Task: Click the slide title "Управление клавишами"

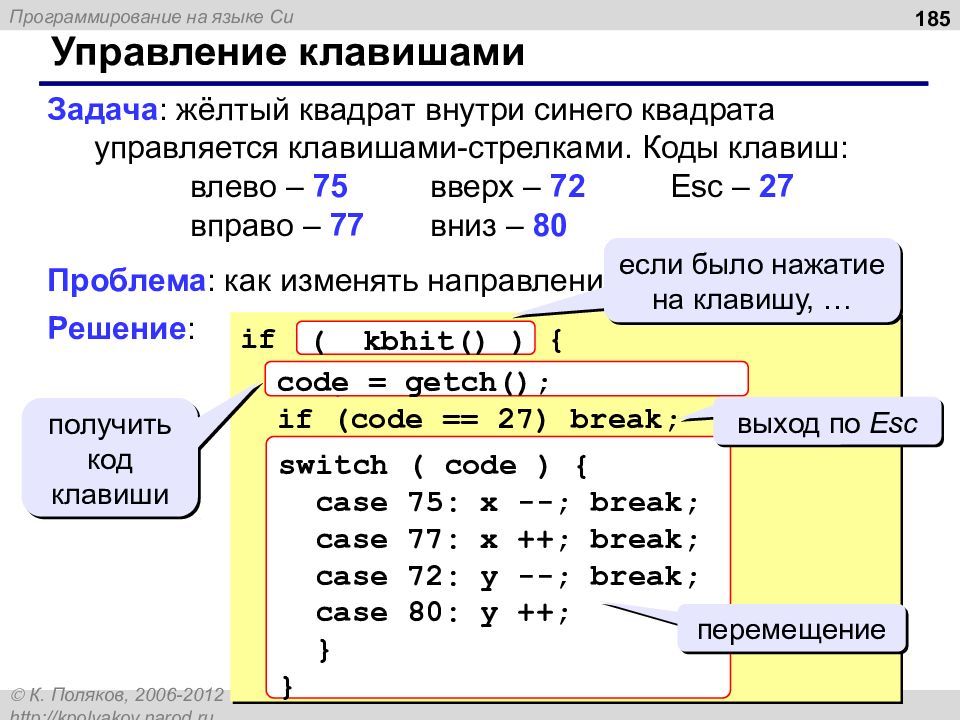Action: tap(288, 52)
